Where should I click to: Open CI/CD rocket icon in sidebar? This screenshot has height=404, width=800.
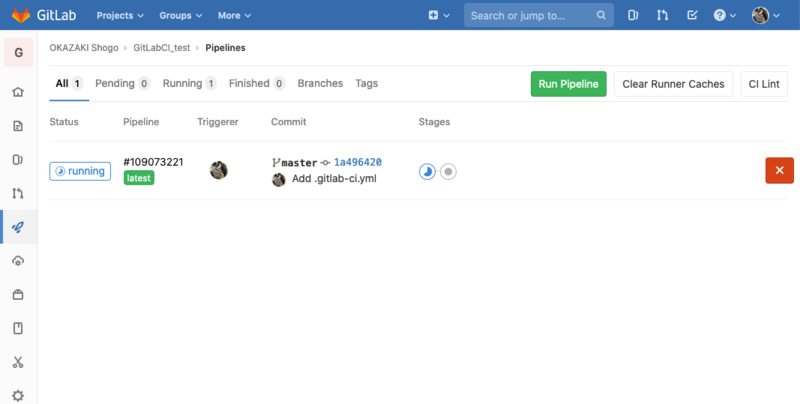[18, 227]
